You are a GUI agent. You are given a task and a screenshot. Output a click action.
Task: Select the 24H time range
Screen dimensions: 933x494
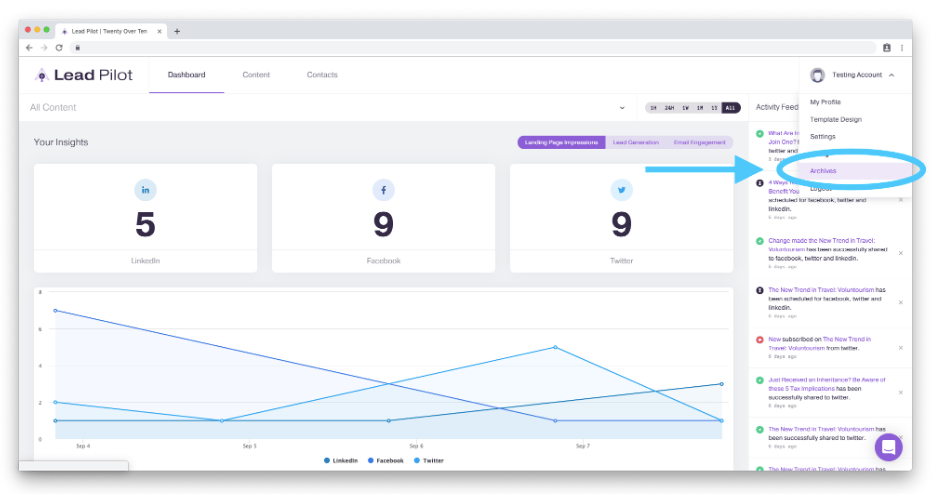(669, 108)
